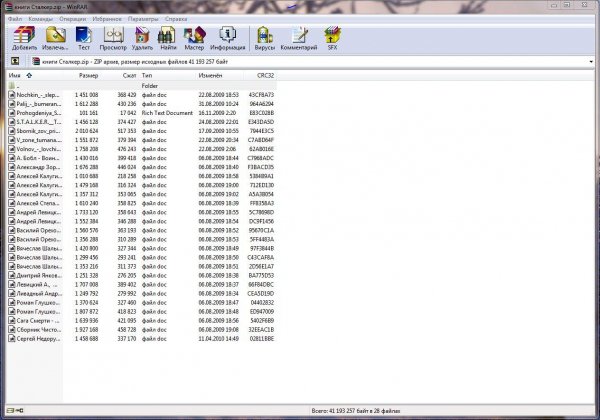Select file Volnov_-_lovchi
This screenshot has width=600, height=420.
click(x=38, y=149)
